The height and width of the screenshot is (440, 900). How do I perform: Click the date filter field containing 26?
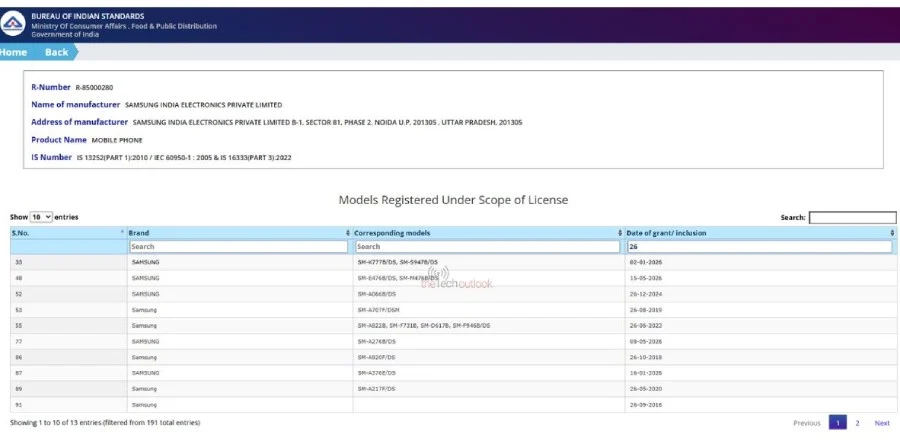759,247
